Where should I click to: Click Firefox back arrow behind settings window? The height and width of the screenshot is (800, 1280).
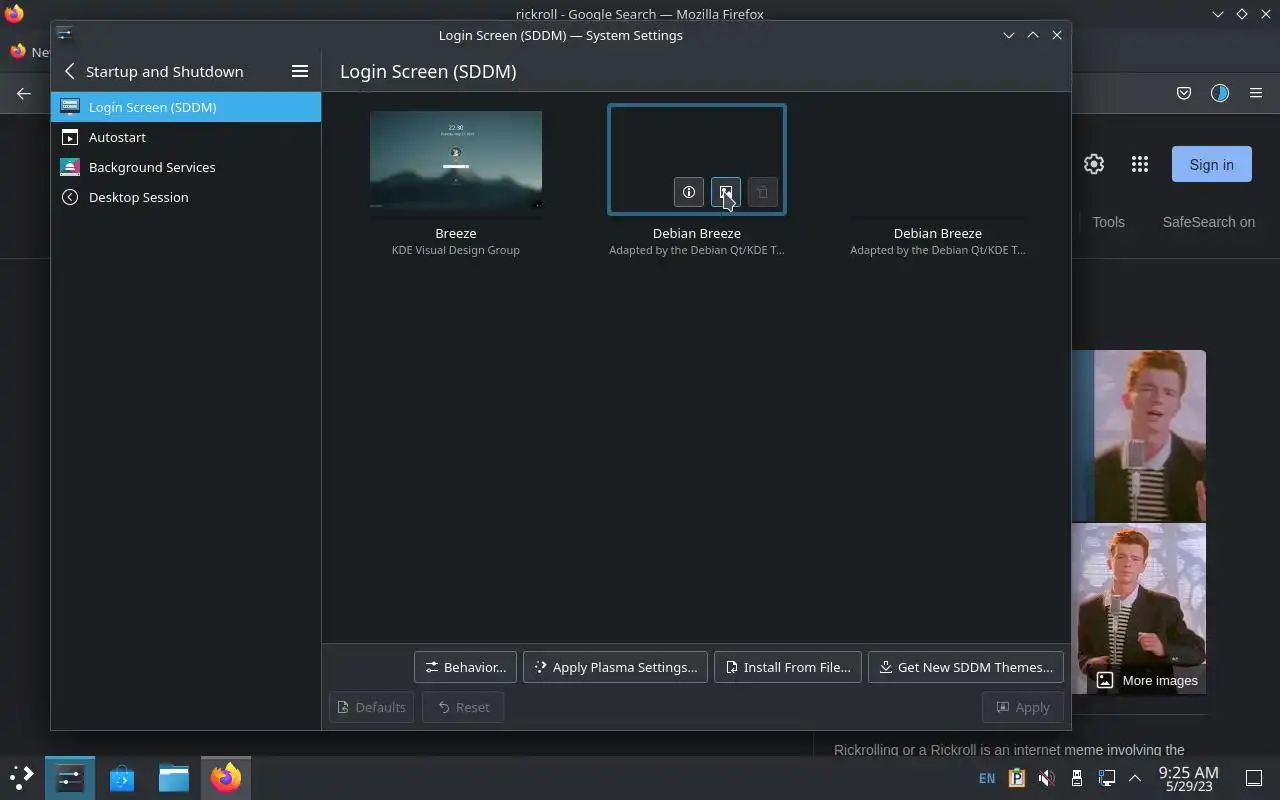(24, 93)
